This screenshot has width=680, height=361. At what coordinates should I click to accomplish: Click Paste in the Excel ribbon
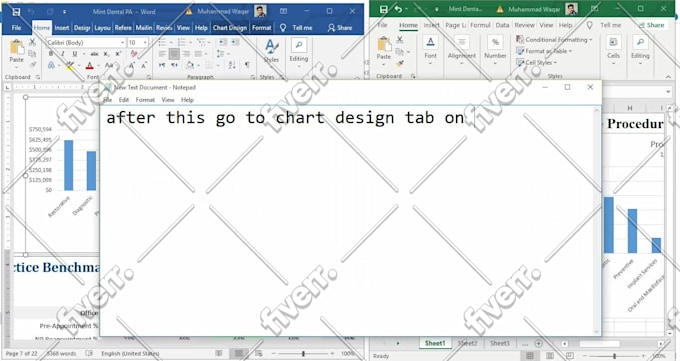pyautogui.click(x=384, y=50)
